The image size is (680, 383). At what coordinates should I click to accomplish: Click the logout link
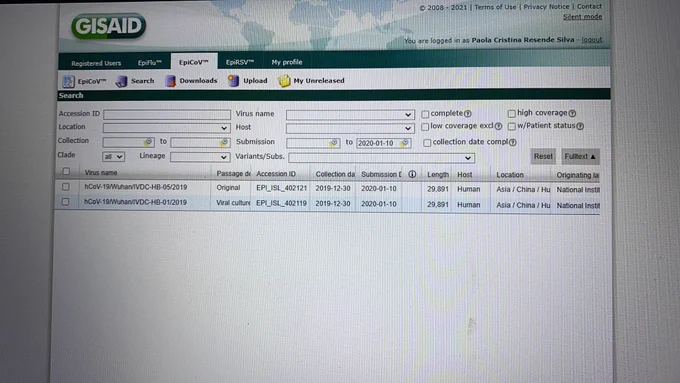click(x=592, y=40)
